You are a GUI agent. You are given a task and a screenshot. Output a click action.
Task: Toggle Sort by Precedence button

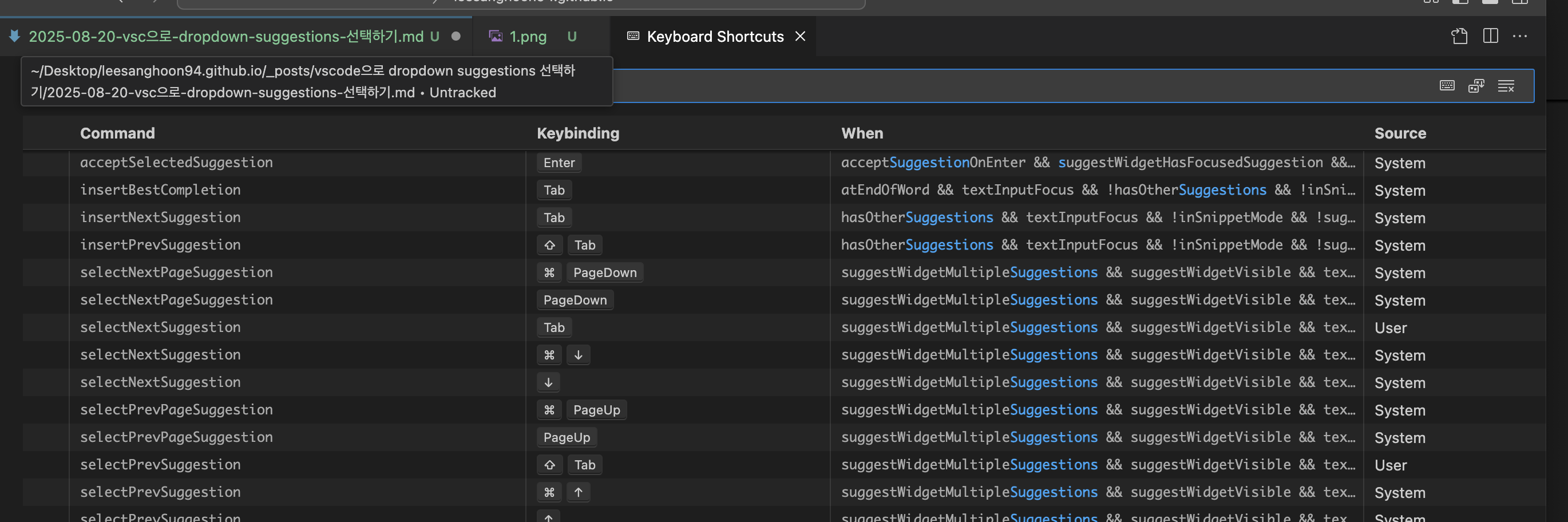pyautogui.click(x=1476, y=86)
